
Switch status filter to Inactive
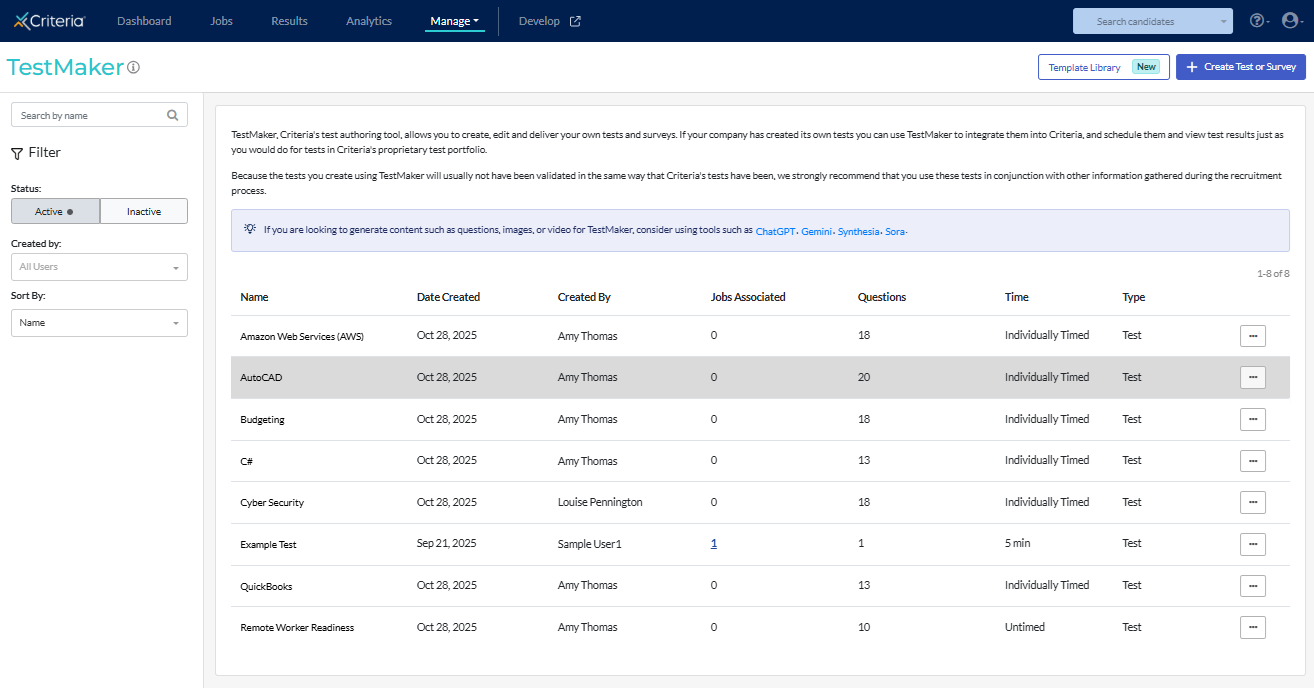(x=144, y=211)
